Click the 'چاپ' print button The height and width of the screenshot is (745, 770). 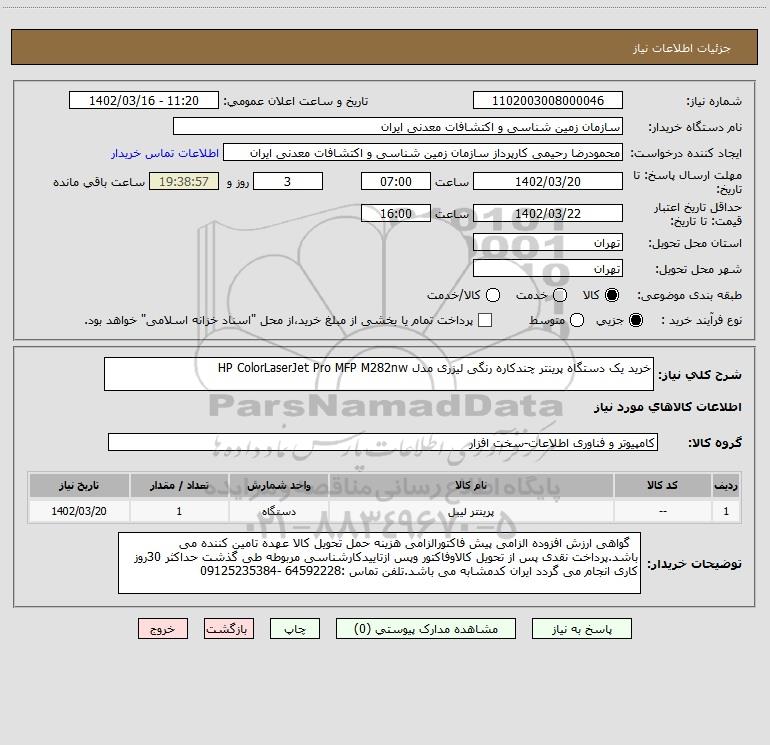point(295,629)
